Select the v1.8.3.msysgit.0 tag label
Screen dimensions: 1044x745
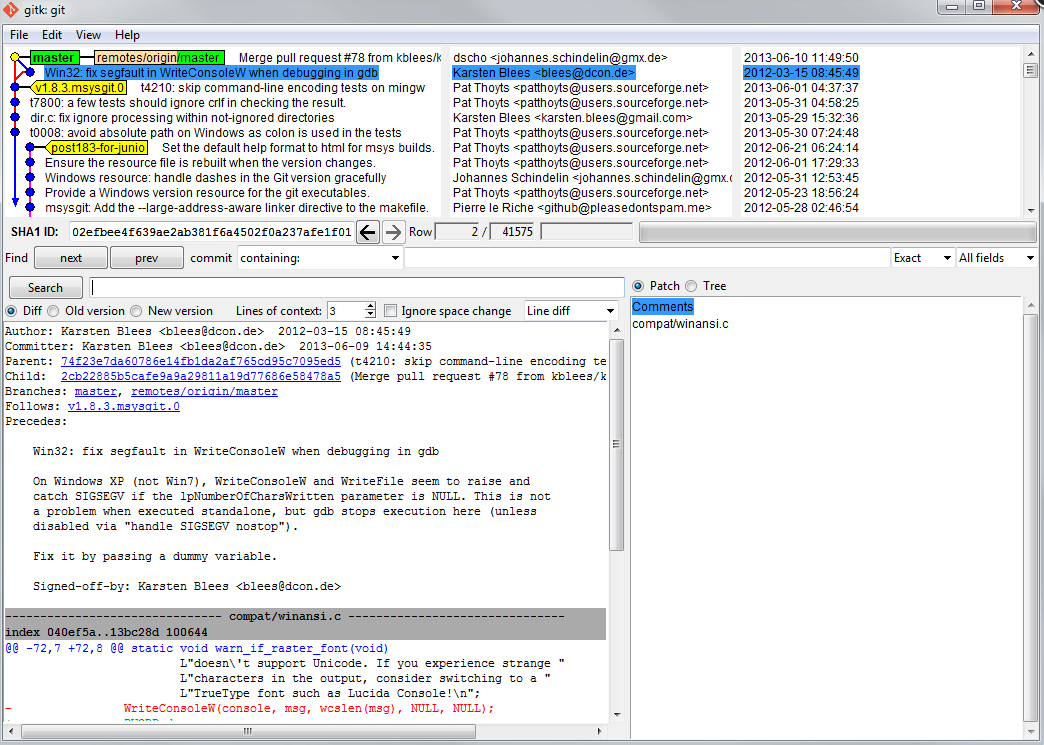click(x=79, y=88)
